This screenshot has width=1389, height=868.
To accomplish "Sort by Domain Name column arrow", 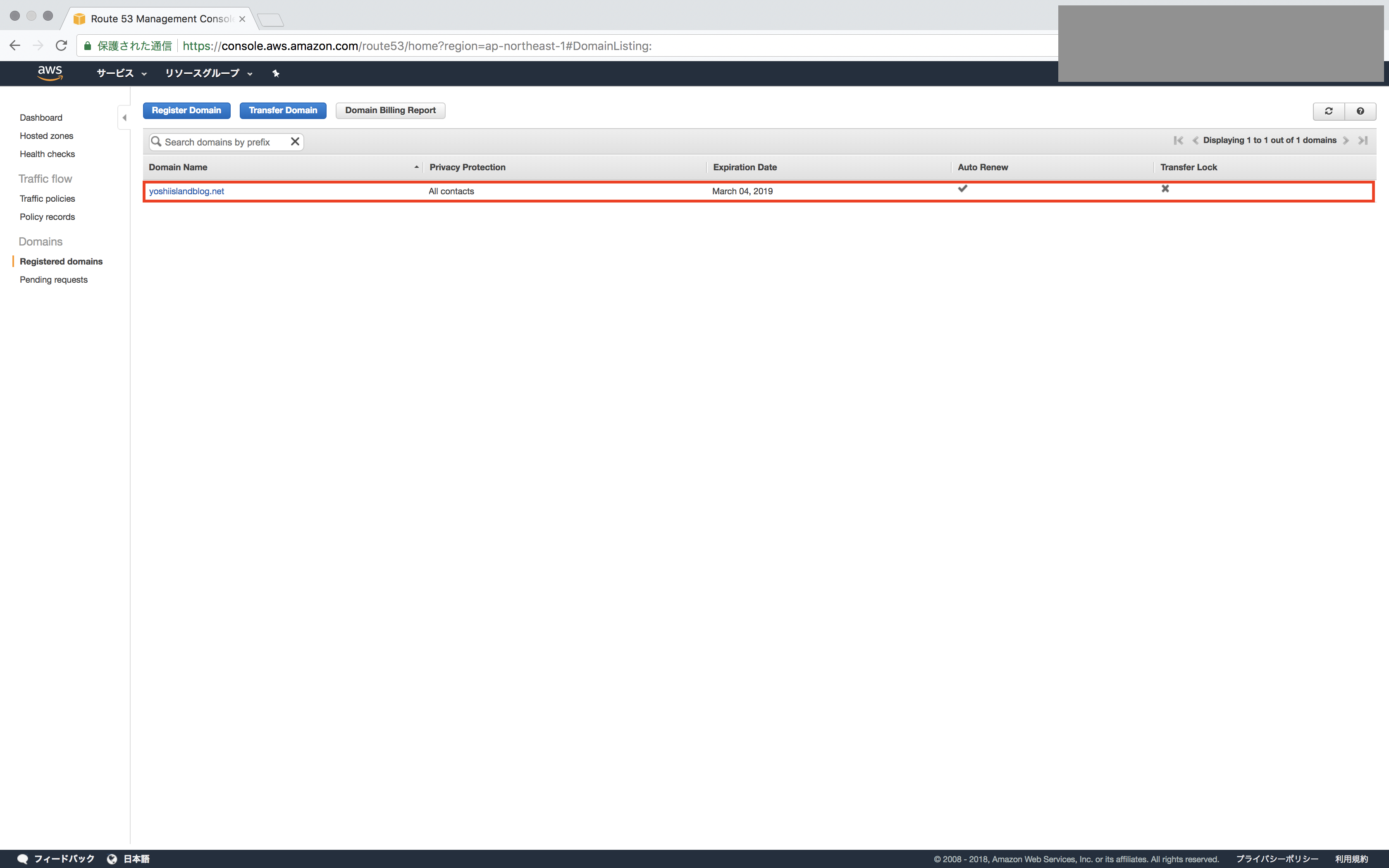I will pyautogui.click(x=416, y=167).
